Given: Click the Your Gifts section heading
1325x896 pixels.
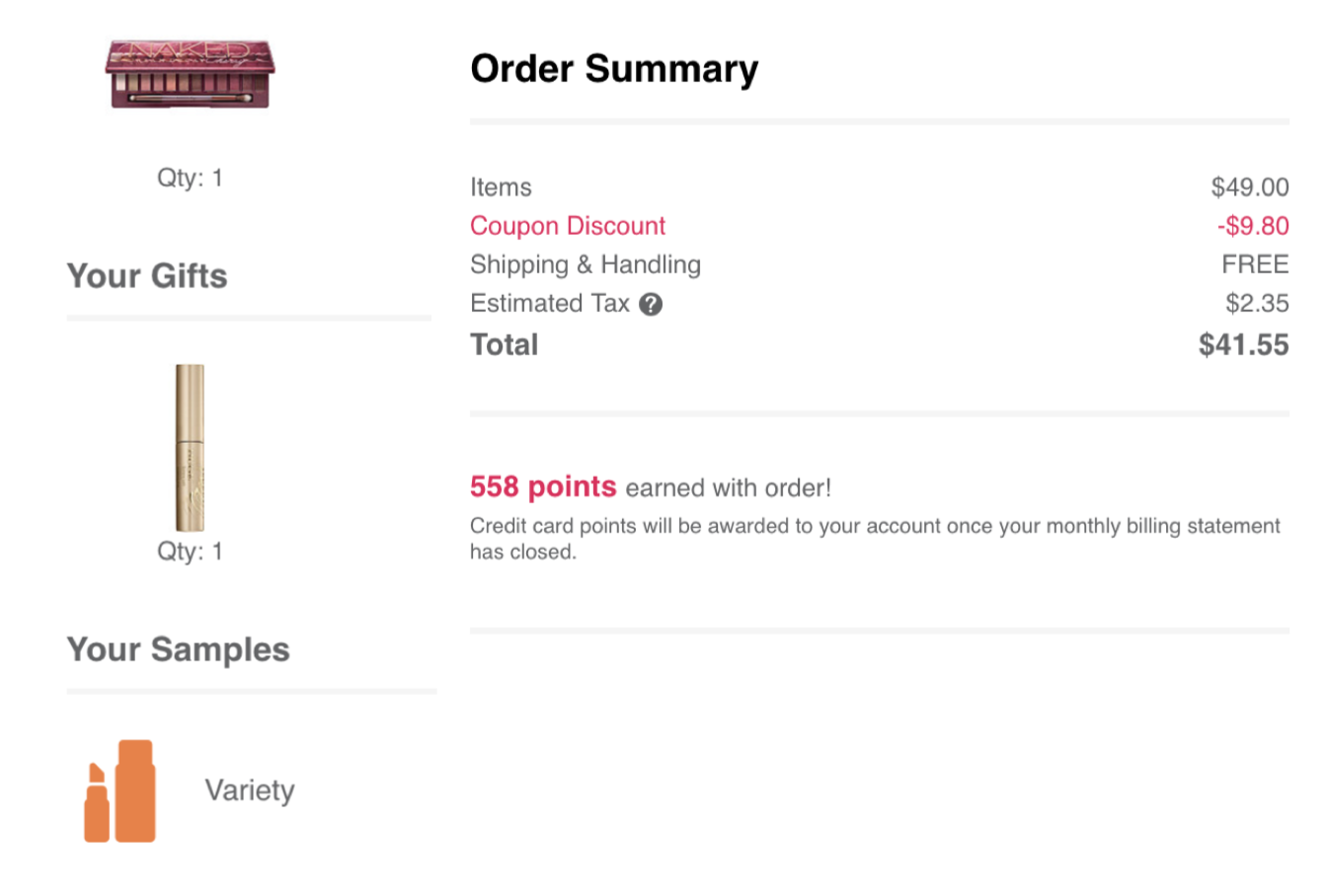Looking at the screenshot, I should [147, 275].
